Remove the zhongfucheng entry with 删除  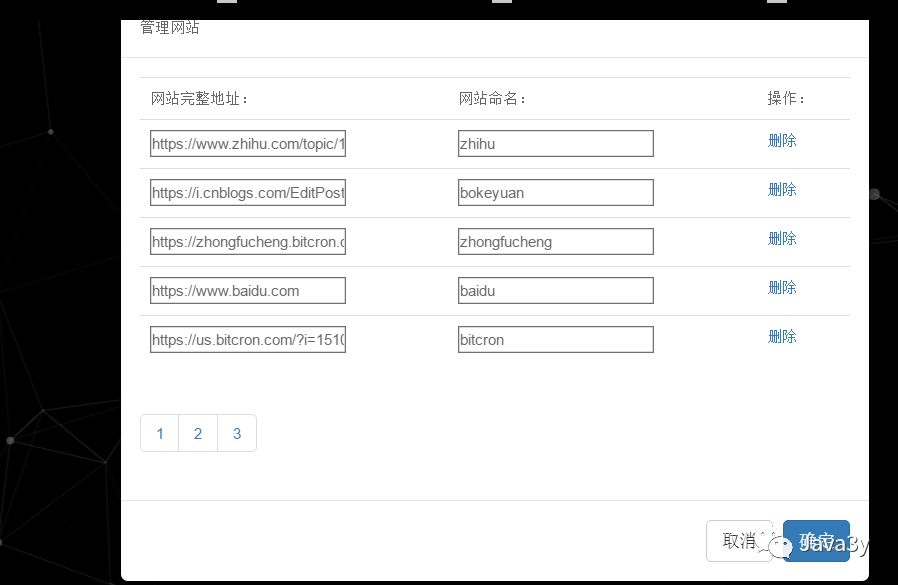pyautogui.click(x=782, y=238)
